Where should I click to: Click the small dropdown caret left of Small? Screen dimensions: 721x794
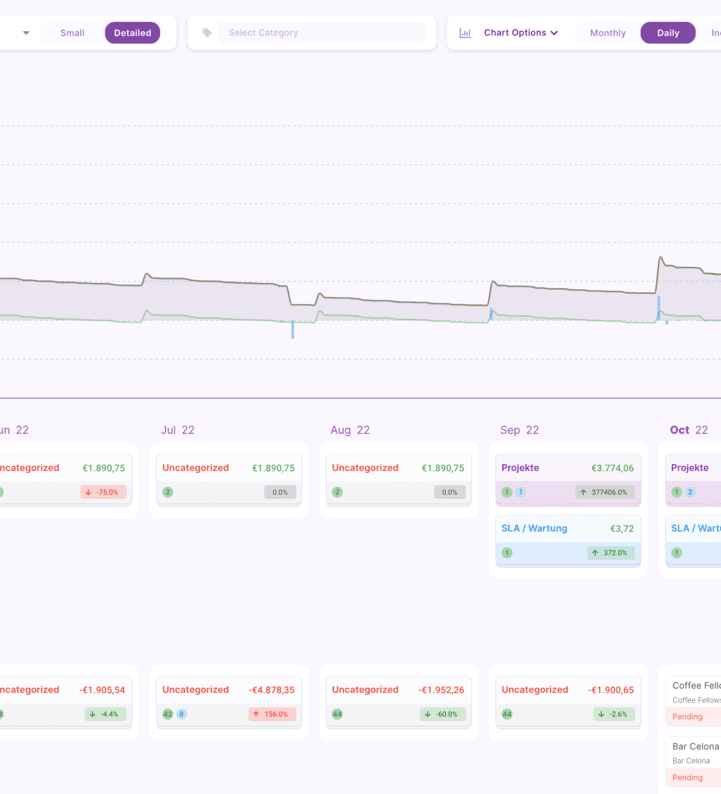[26, 33]
